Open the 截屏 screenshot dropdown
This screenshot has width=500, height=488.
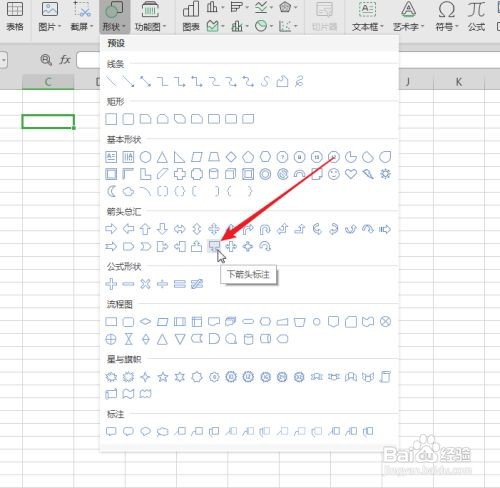[x=82, y=16]
